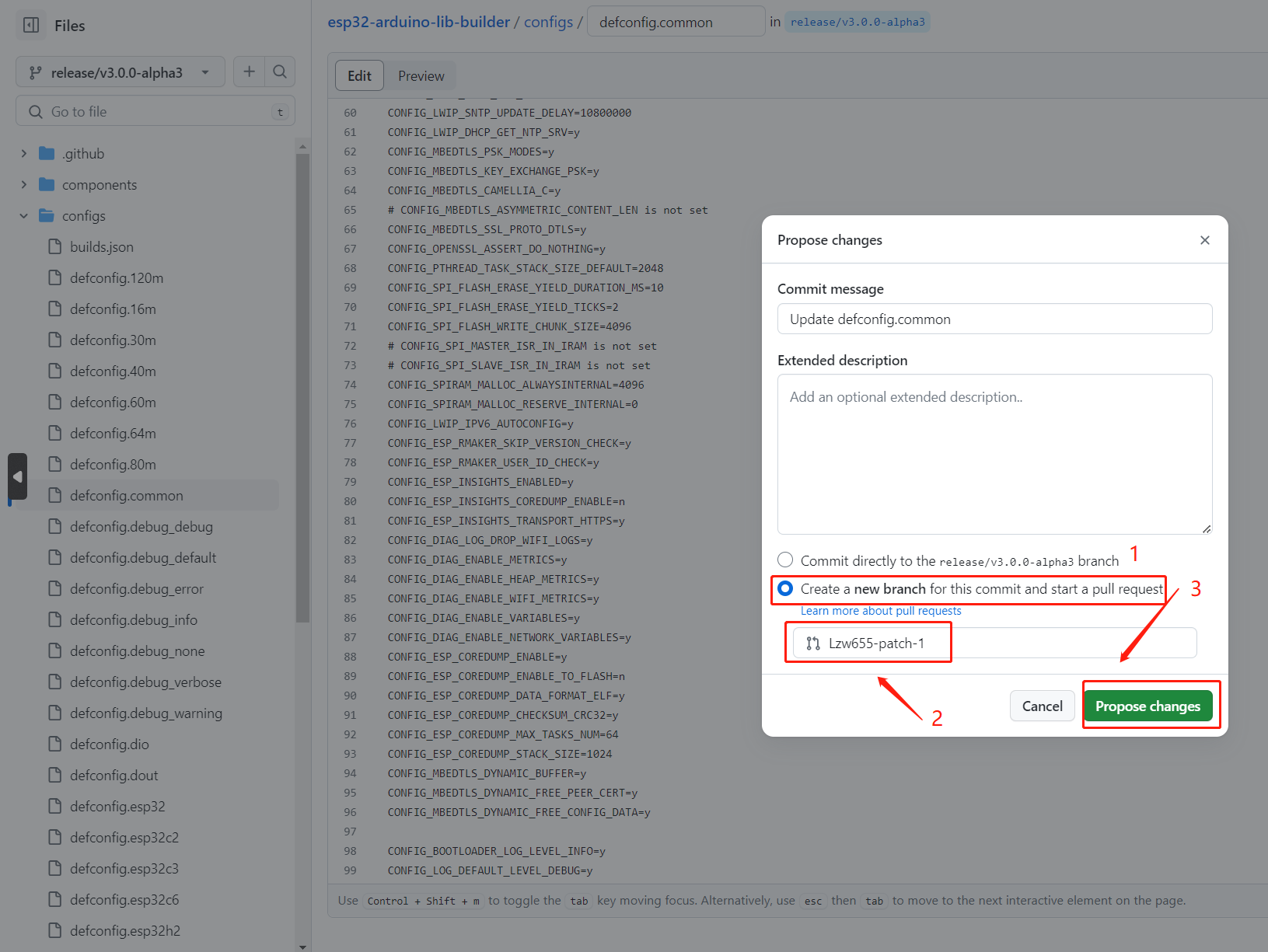1268x952 pixels.
Task: Close the Propose changes dialog
Action: 1204,240
